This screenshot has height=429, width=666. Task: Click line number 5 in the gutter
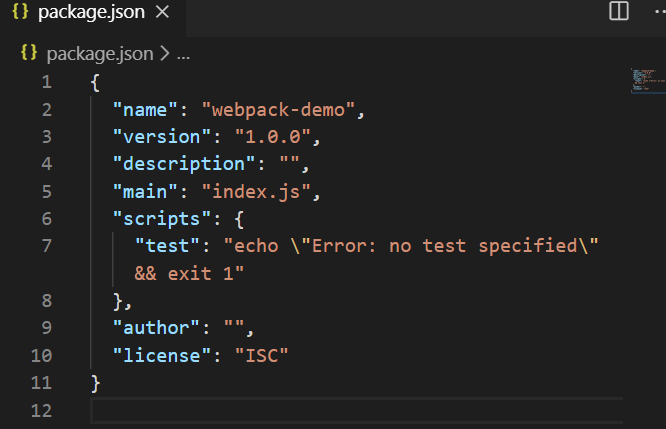(47, 192)
